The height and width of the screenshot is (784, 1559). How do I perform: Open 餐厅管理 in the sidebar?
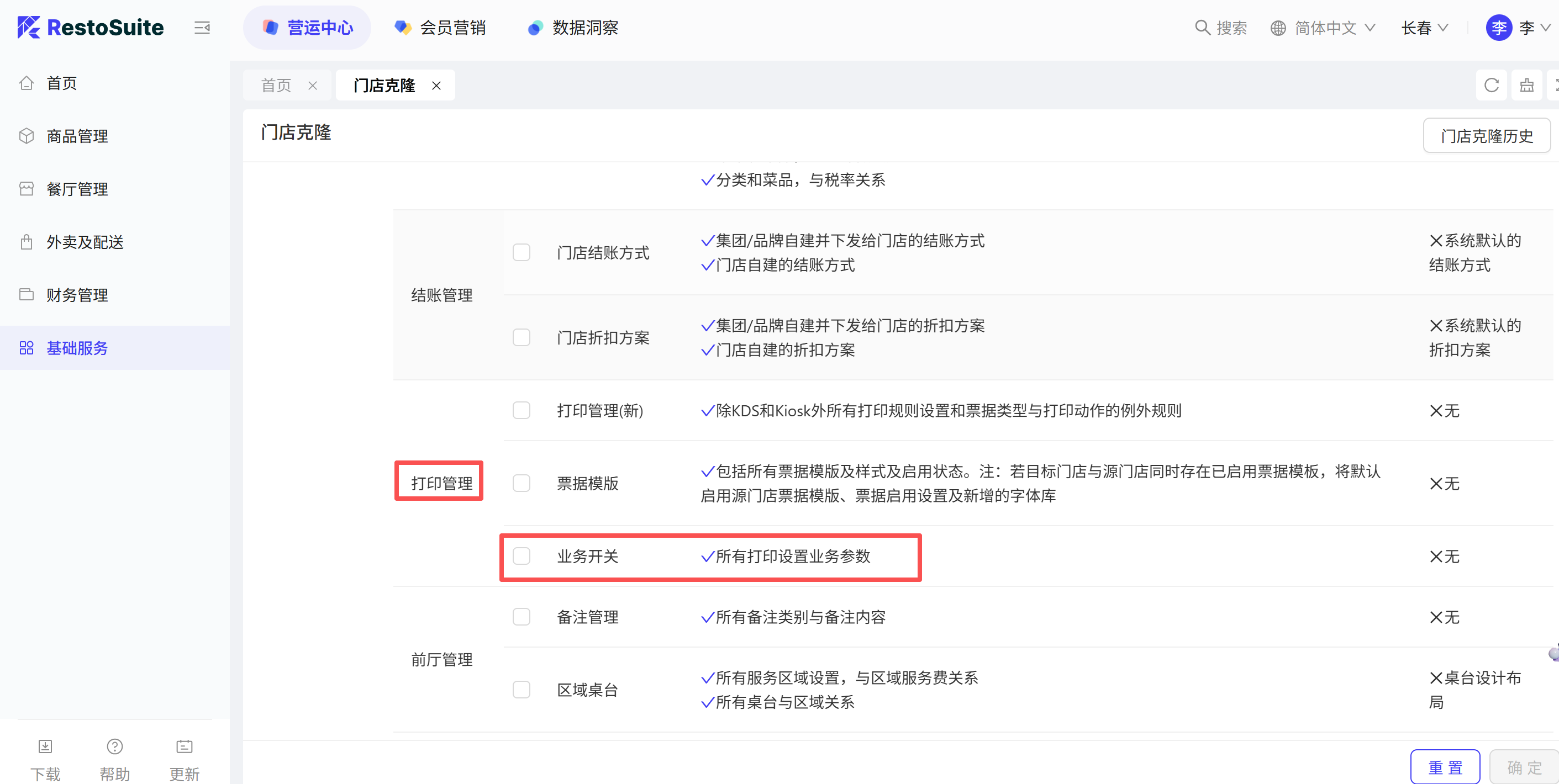click(x=77, y=189)
